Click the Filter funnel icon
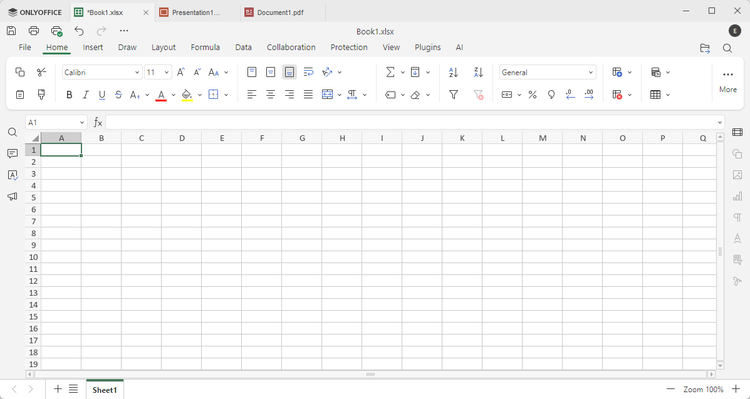750x399 pixels. (453, 95)
